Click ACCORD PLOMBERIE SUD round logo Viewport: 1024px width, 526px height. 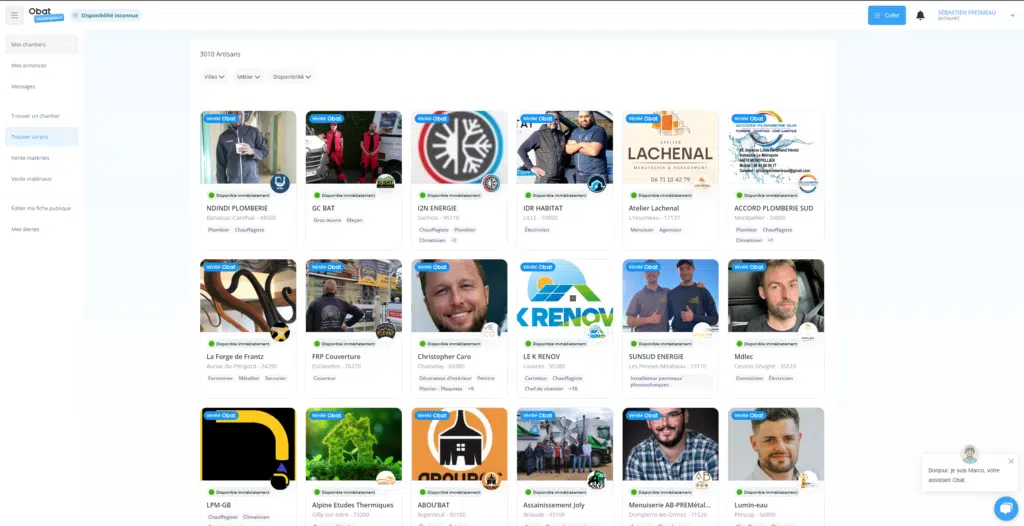tap(808, 184)
